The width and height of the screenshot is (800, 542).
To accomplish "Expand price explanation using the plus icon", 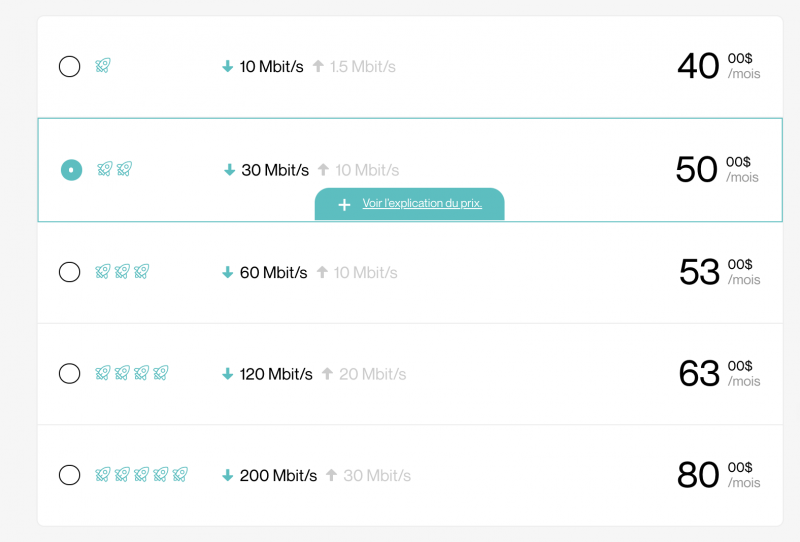I will coord(345,205).
